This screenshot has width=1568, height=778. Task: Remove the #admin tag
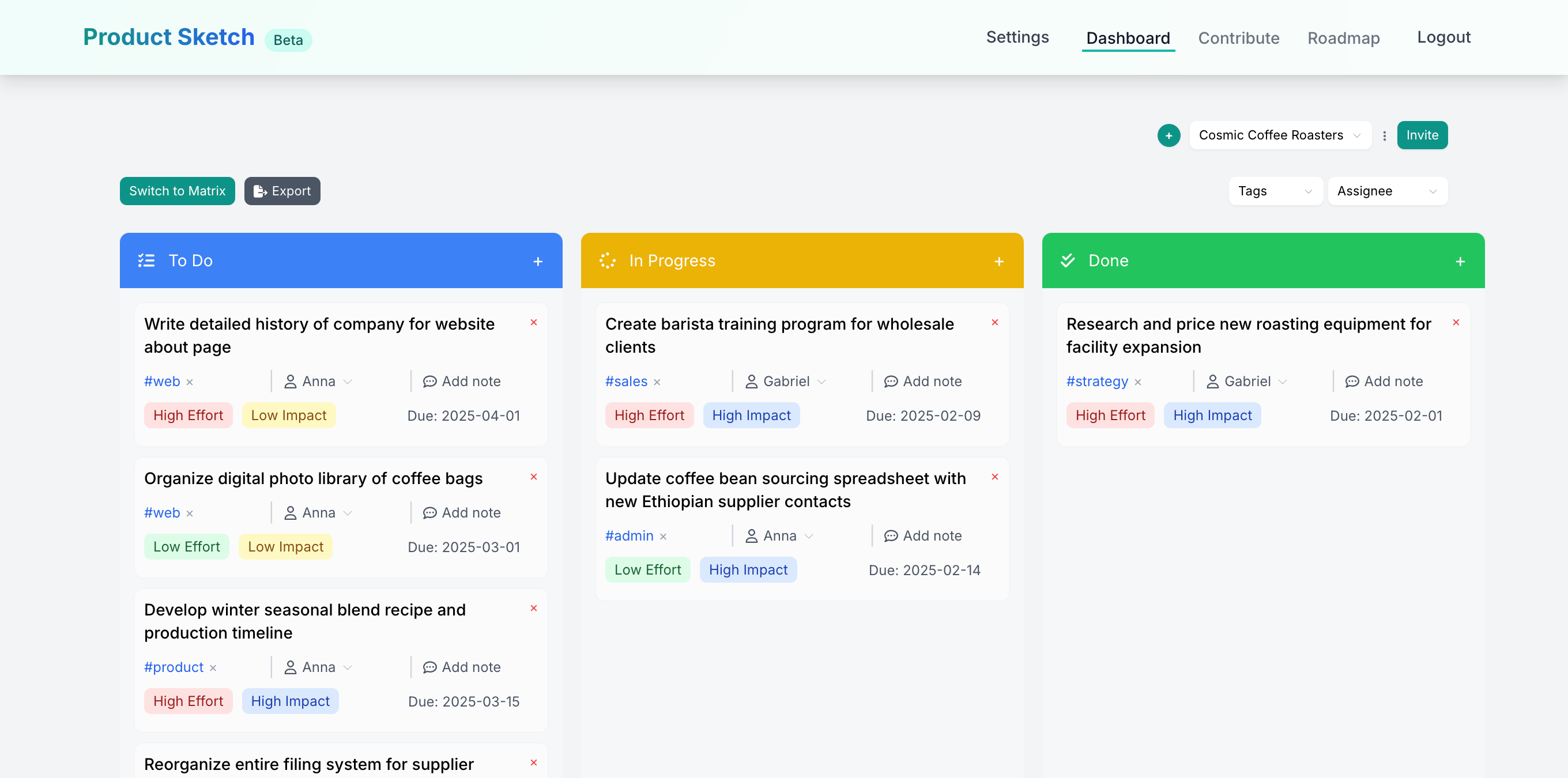pyautogui.click(x=663, y=537)
